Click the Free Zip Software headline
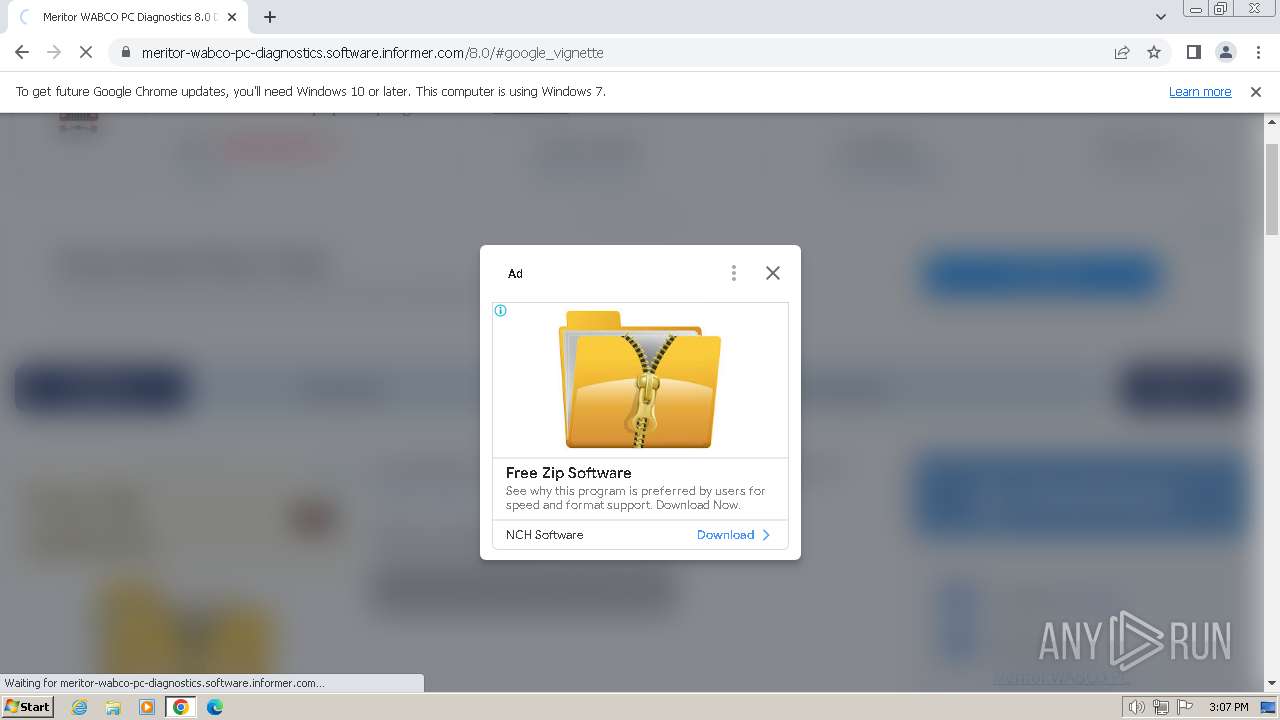The height and width of the screenshot is (720, 1280). pos(569,473)
